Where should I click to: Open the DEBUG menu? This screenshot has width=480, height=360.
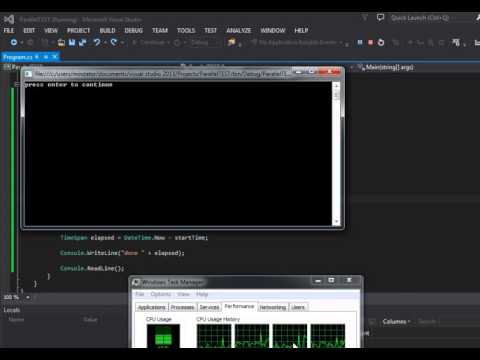coord(134,30)
